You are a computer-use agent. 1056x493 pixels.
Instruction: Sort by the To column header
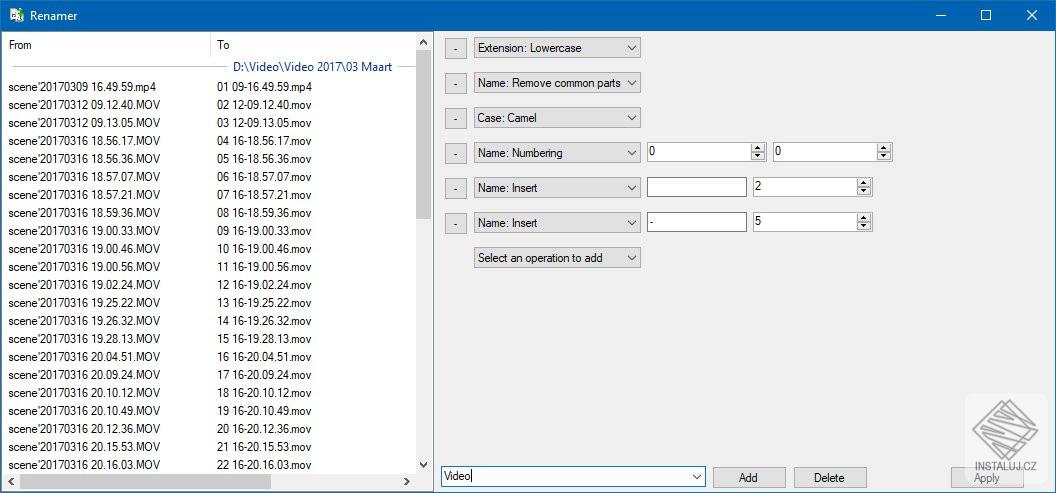[x=314, y=45]
